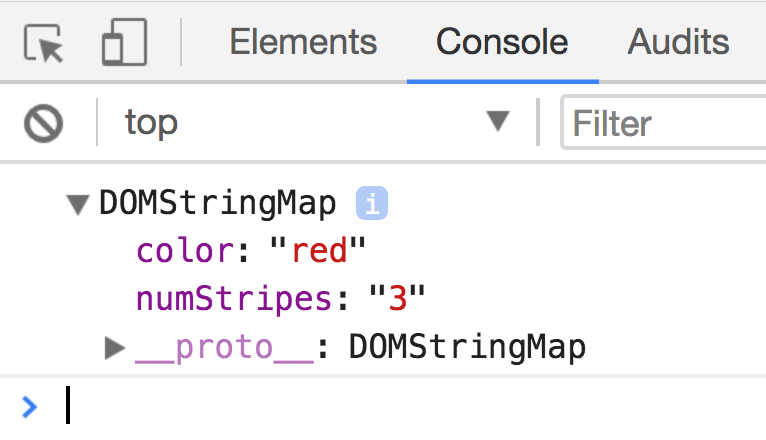Screen dimensions: 766x440
Task: Click the "3" string value
Action: click(x=397, y=299)
